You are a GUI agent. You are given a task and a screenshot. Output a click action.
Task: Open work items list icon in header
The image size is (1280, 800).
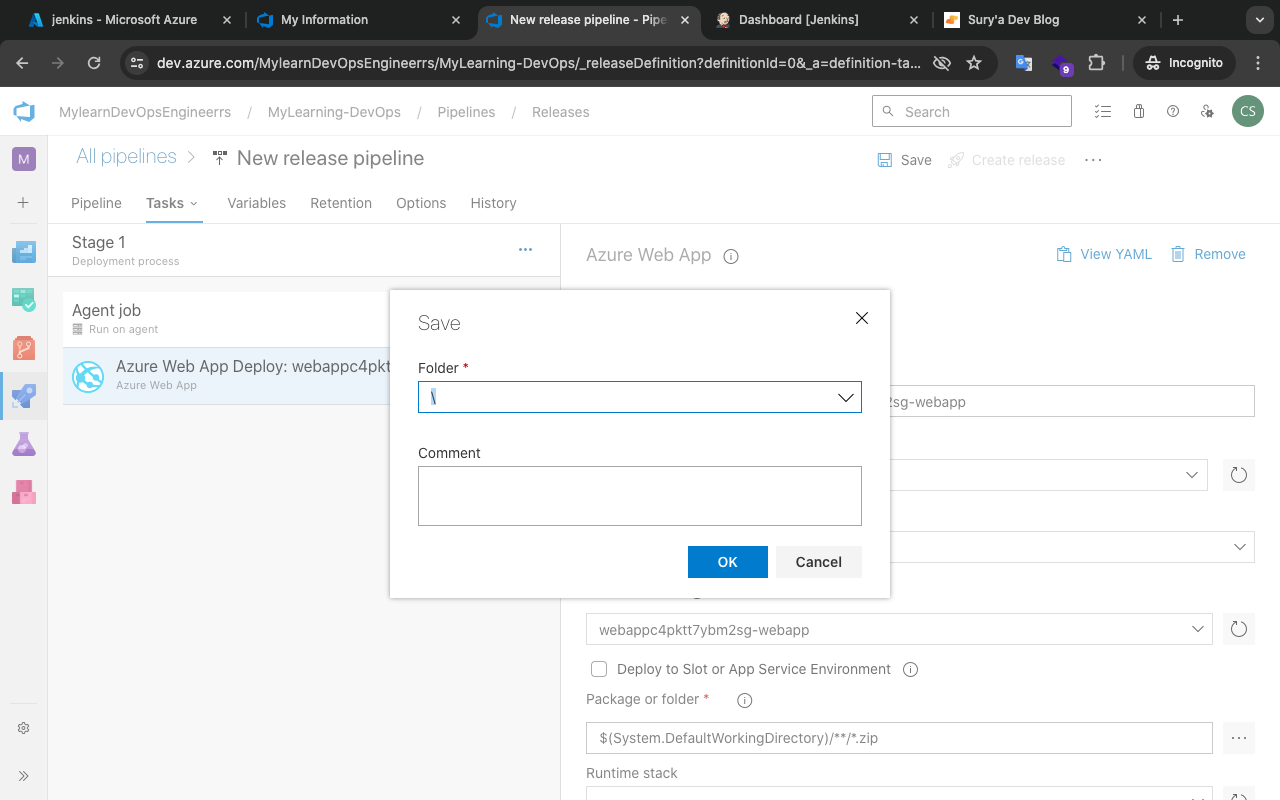(1103, 112)
